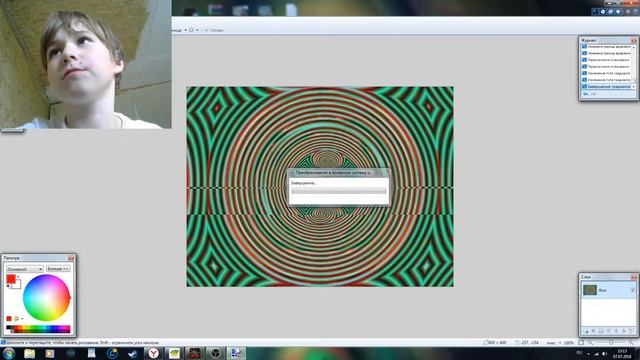The height and width of the screenshot is (360, 640).
Task: Click the Paint.NET taskbar icon
Action: [236, 353]
